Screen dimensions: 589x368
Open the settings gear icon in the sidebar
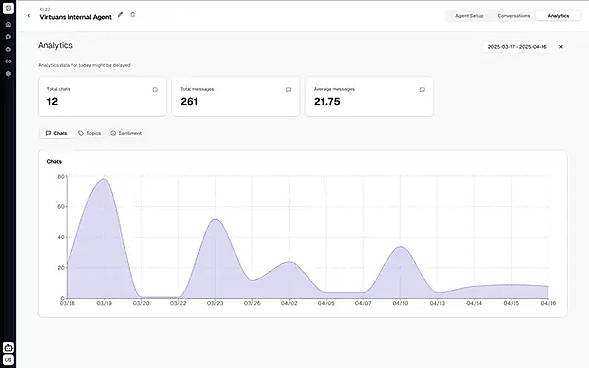pyautogui.click(x=8, y=74)
